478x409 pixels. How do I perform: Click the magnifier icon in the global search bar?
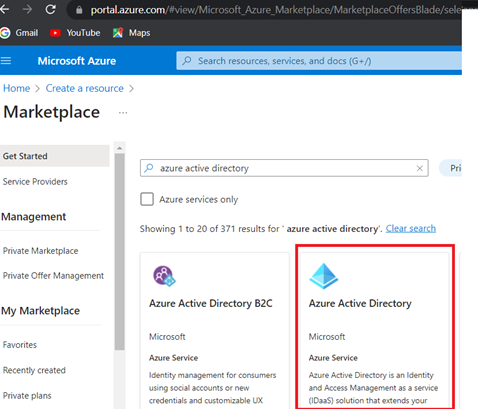pyautogui.click(x=187, y=61)
